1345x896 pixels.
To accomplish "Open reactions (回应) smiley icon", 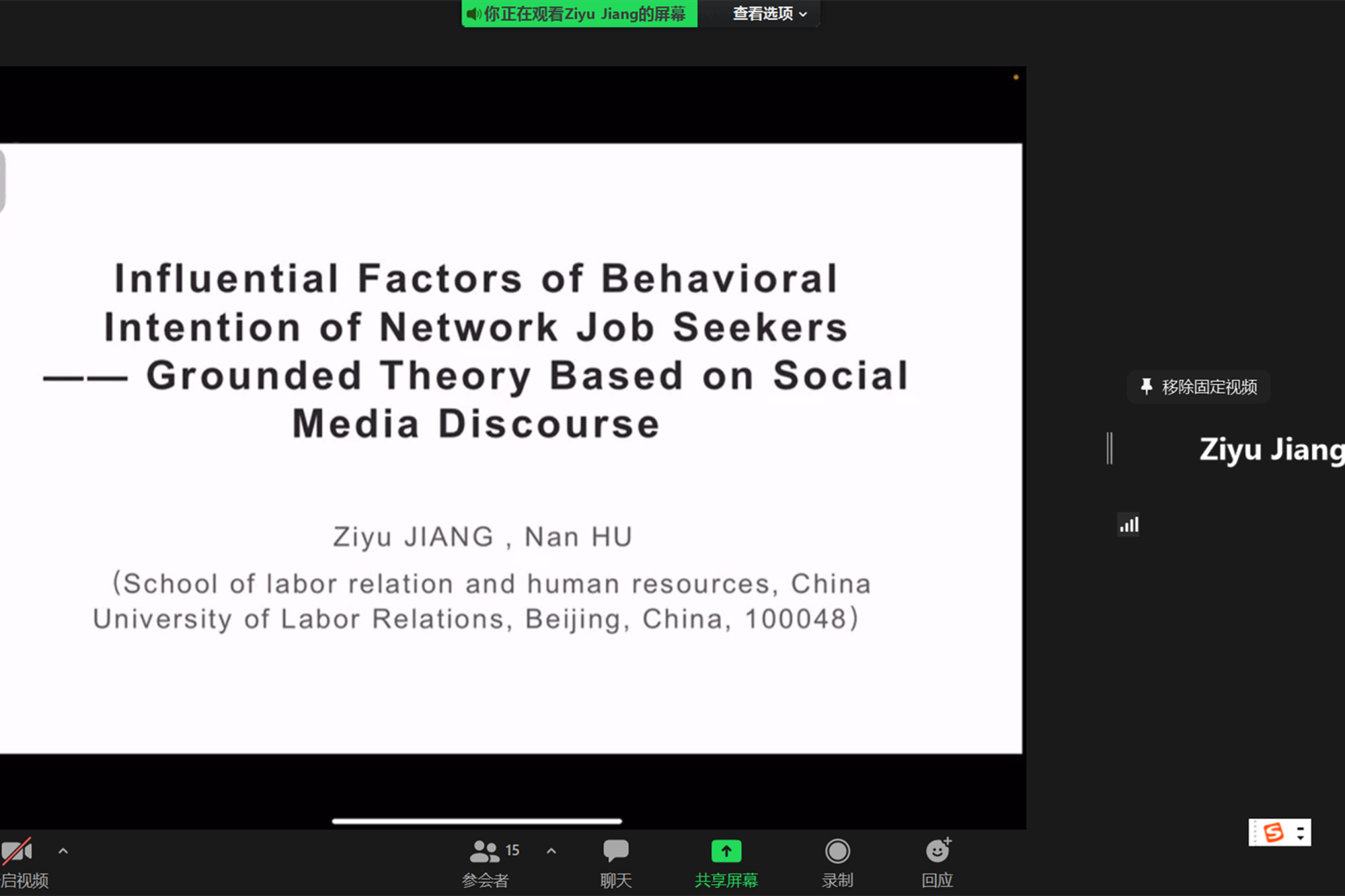I will 937,852.
